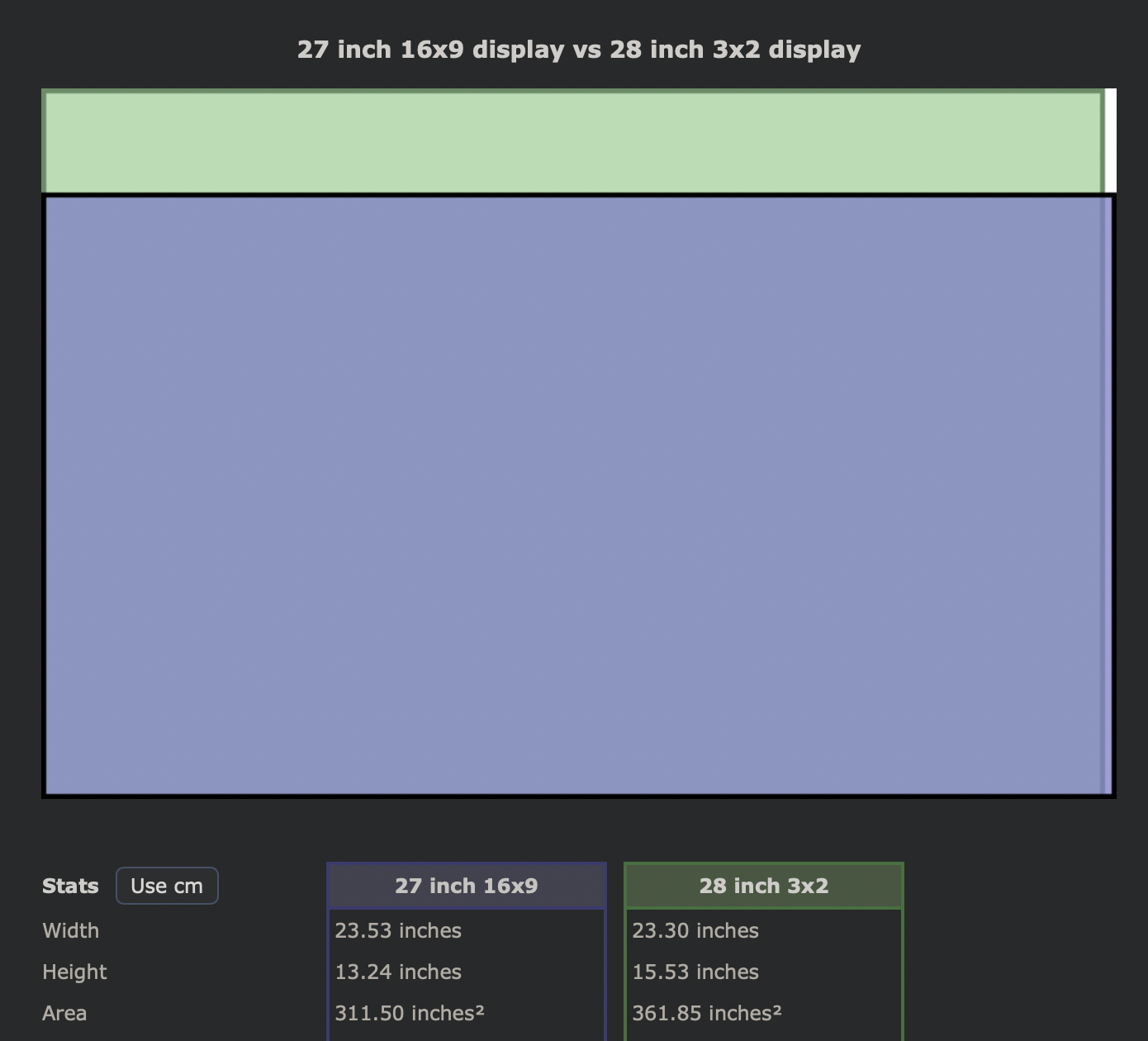1148x1041 pixels.
Task: Click the Height row label
Action: click(x=74, y=972)
